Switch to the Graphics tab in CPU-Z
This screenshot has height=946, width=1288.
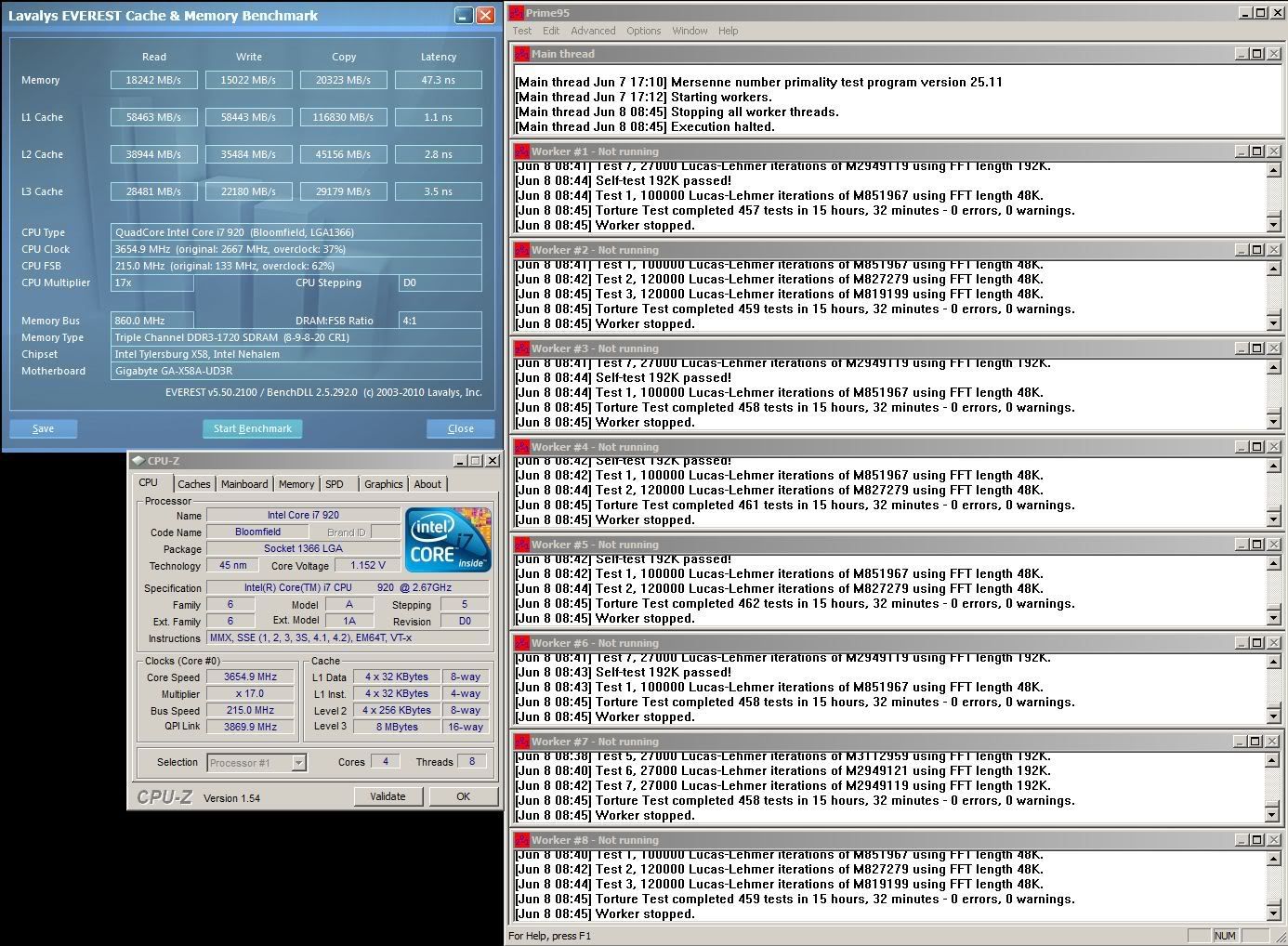tap(383, 484)
